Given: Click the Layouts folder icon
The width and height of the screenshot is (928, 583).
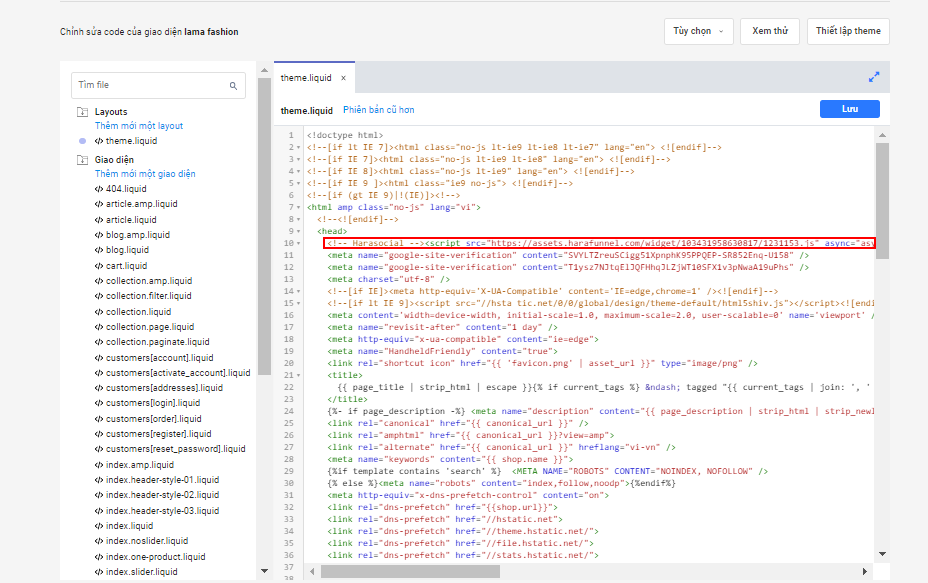Looking at the screenshot, I should click(x=83, y=112).
